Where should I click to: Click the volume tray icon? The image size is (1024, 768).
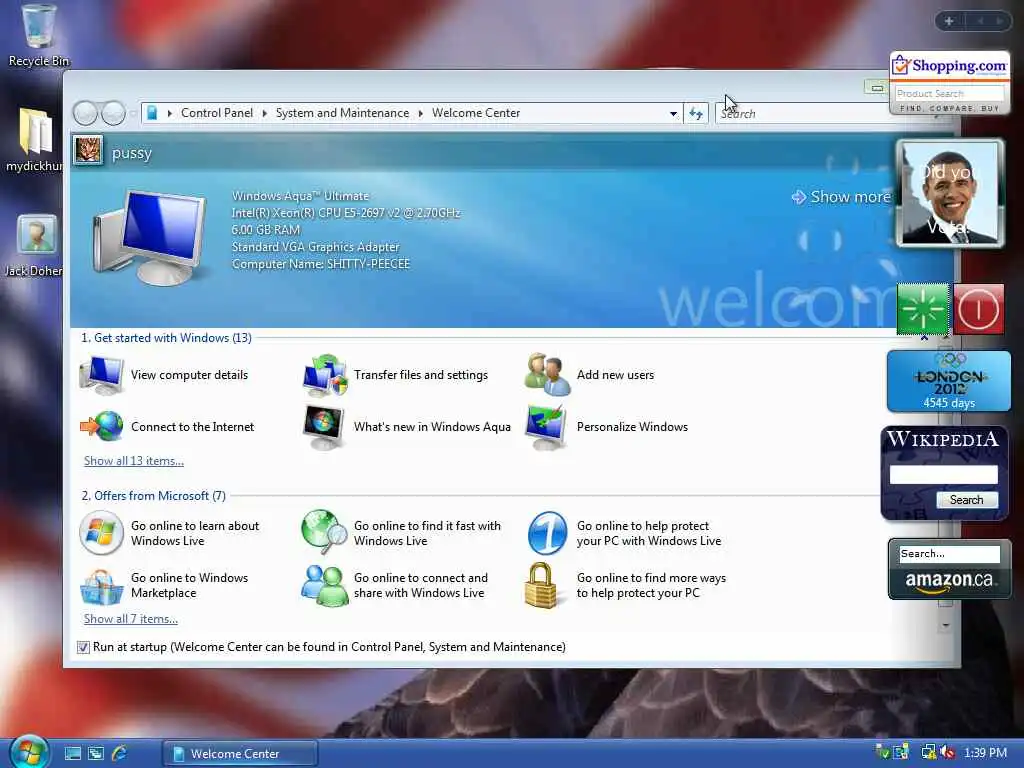tap(948, 753)
